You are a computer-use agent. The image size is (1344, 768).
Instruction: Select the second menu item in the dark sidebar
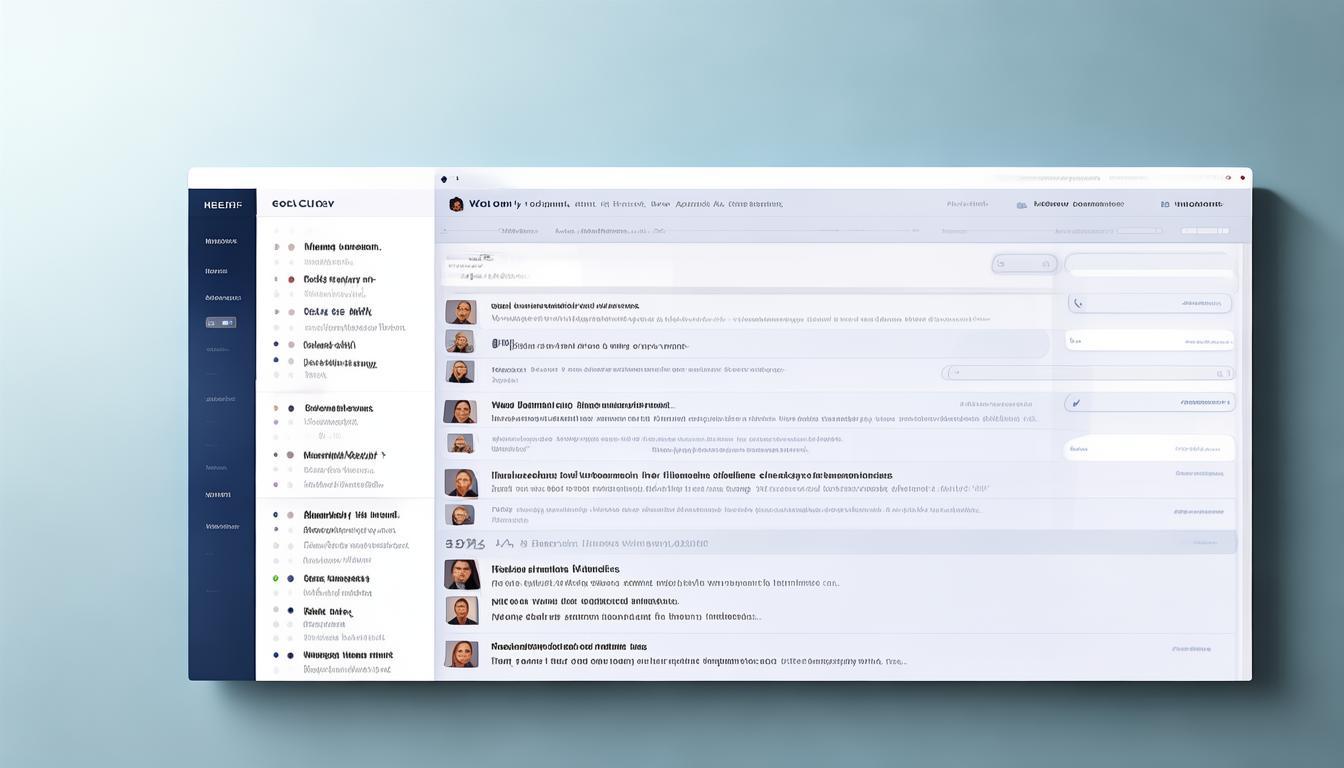tap(216, 271)
